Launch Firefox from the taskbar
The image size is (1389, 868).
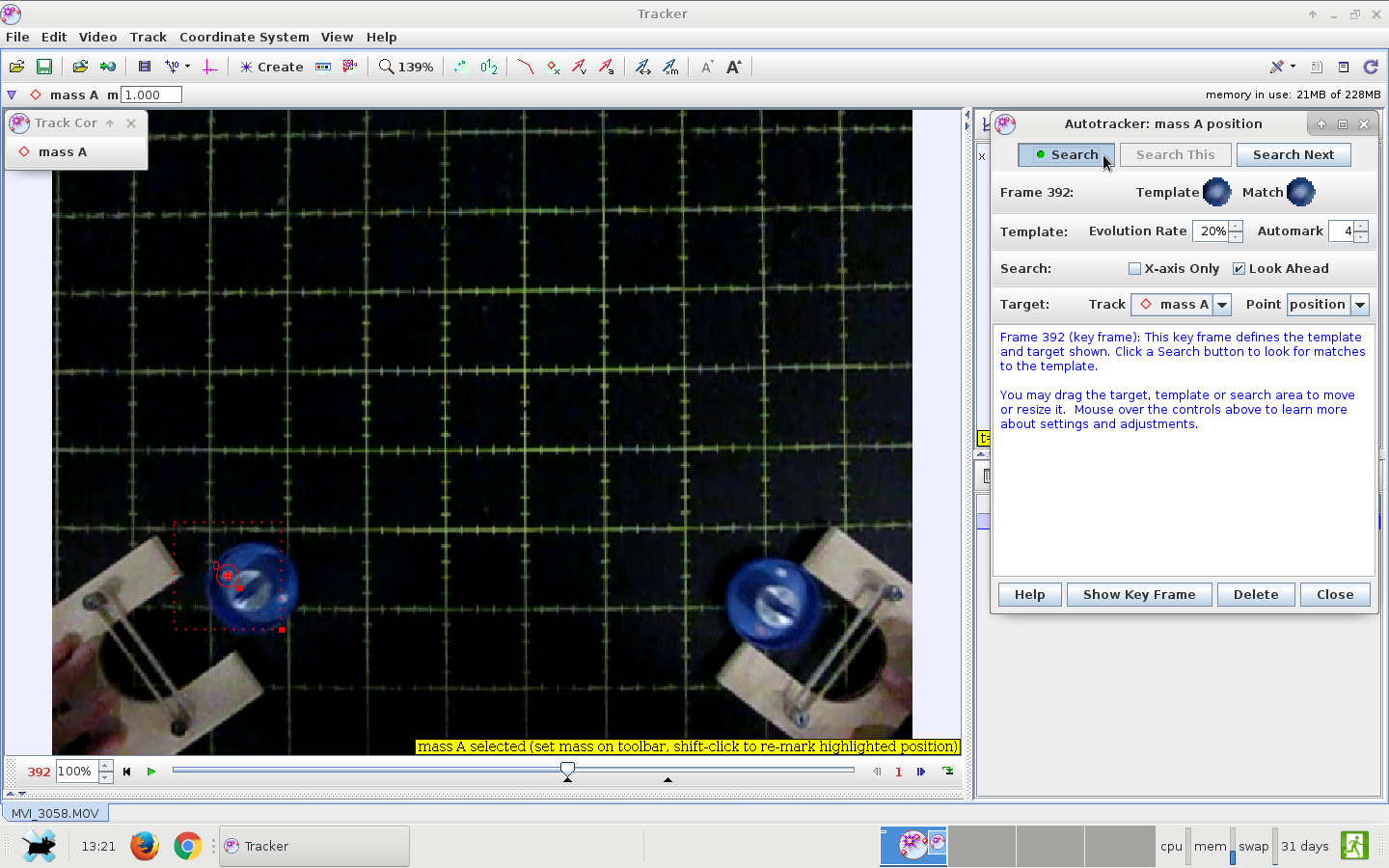145,846
